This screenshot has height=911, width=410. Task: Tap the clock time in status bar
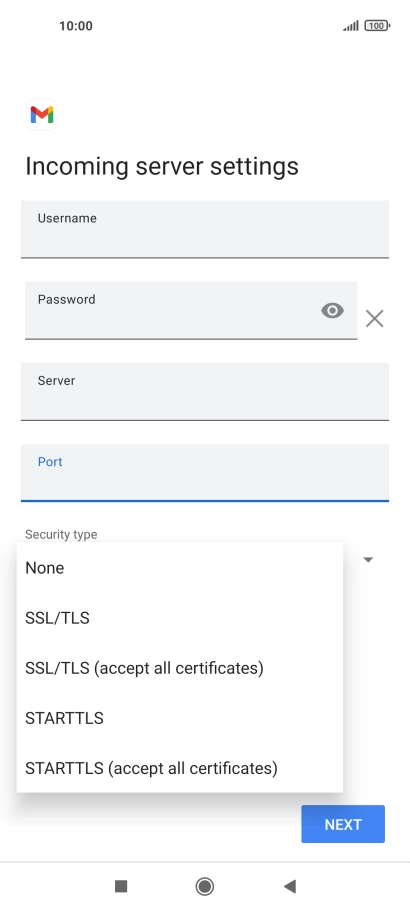pos(75,26)
